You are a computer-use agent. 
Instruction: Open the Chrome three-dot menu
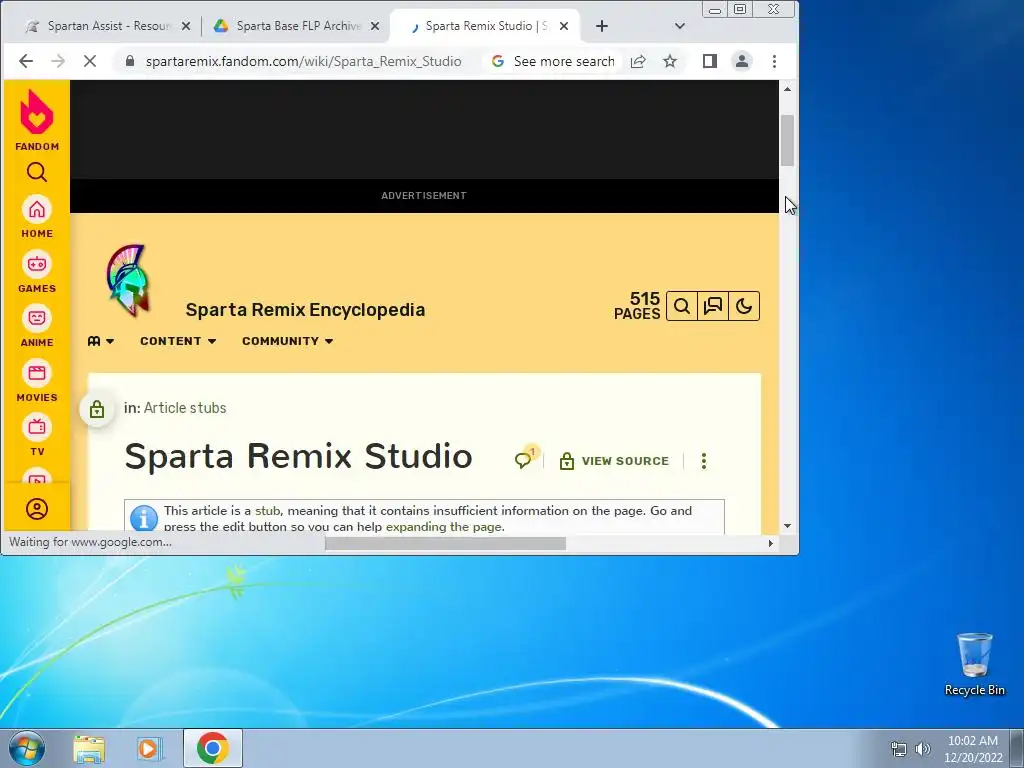point(775,61)
